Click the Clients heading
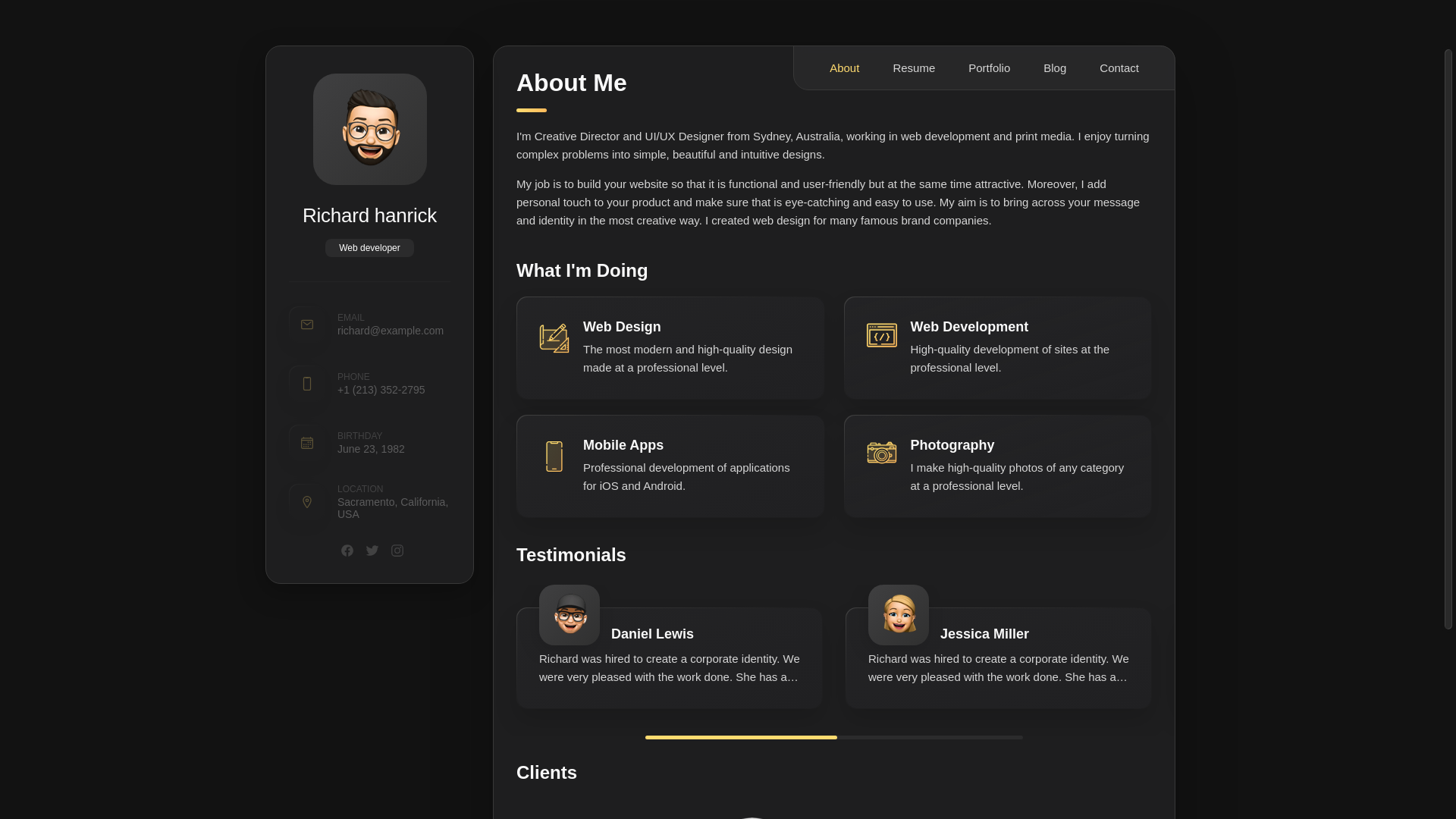 (547, 773)
